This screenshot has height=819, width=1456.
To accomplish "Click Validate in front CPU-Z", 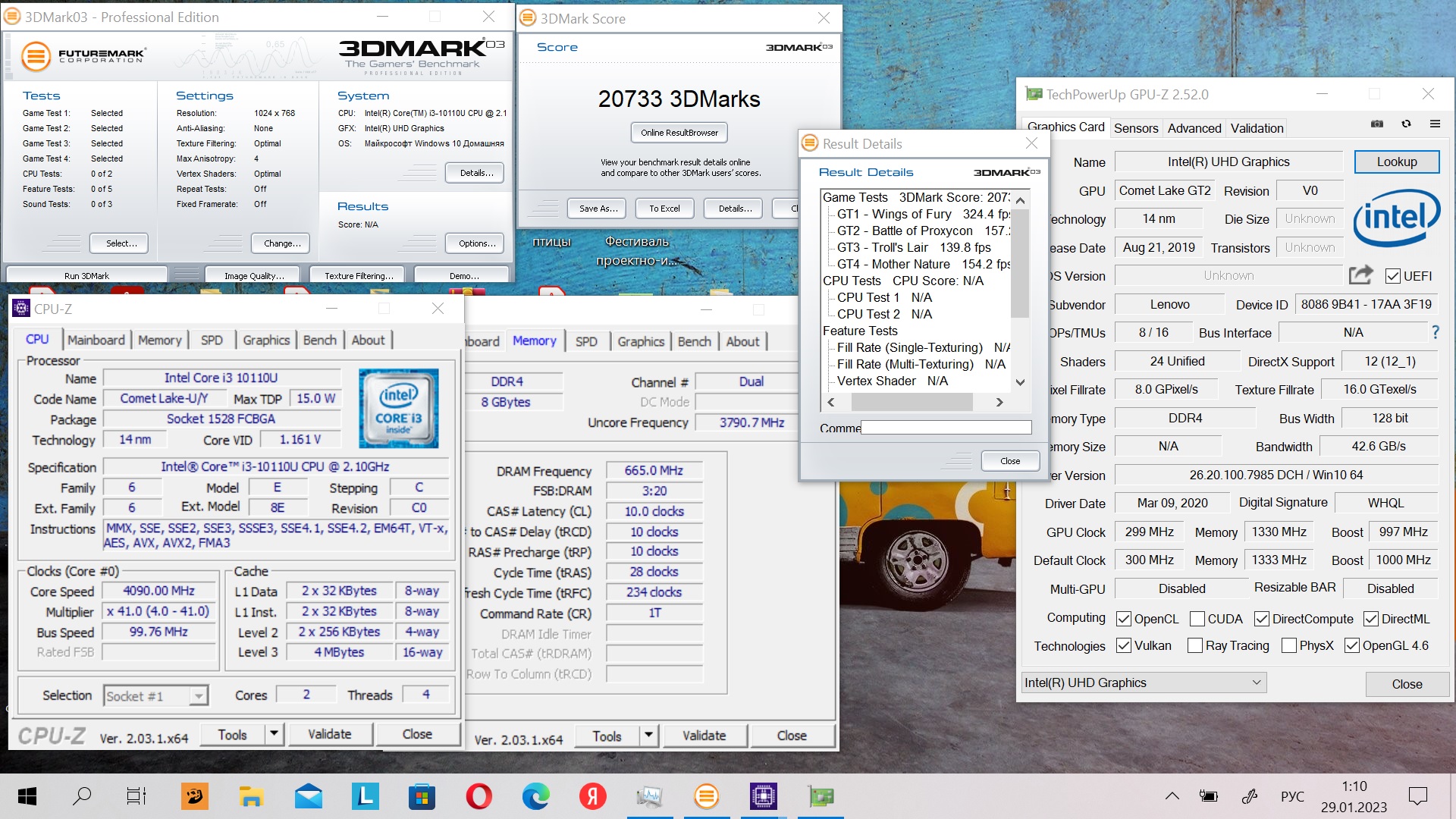I will click(329, 734).
